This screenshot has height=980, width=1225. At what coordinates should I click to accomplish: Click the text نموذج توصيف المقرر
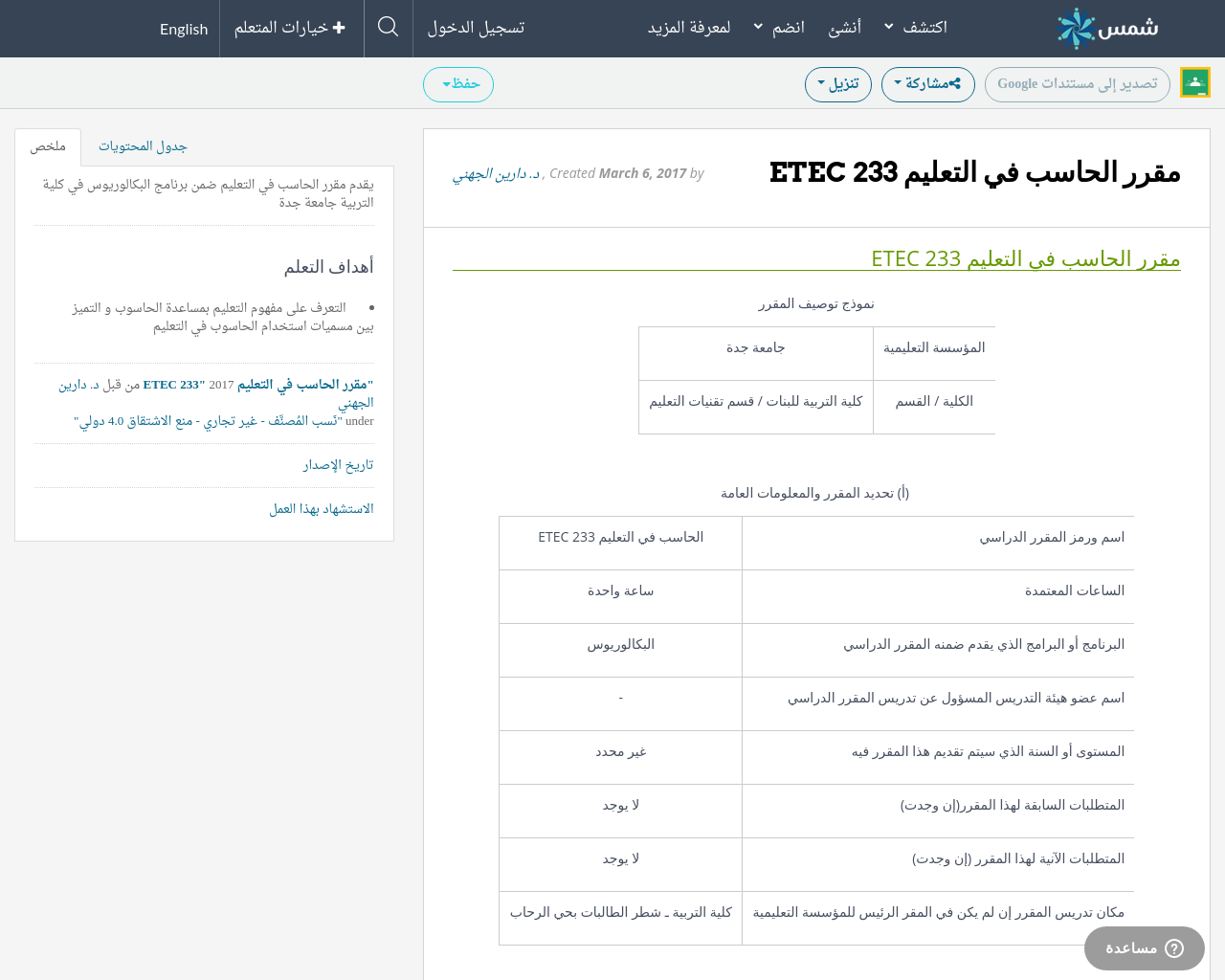pos(816,303)
